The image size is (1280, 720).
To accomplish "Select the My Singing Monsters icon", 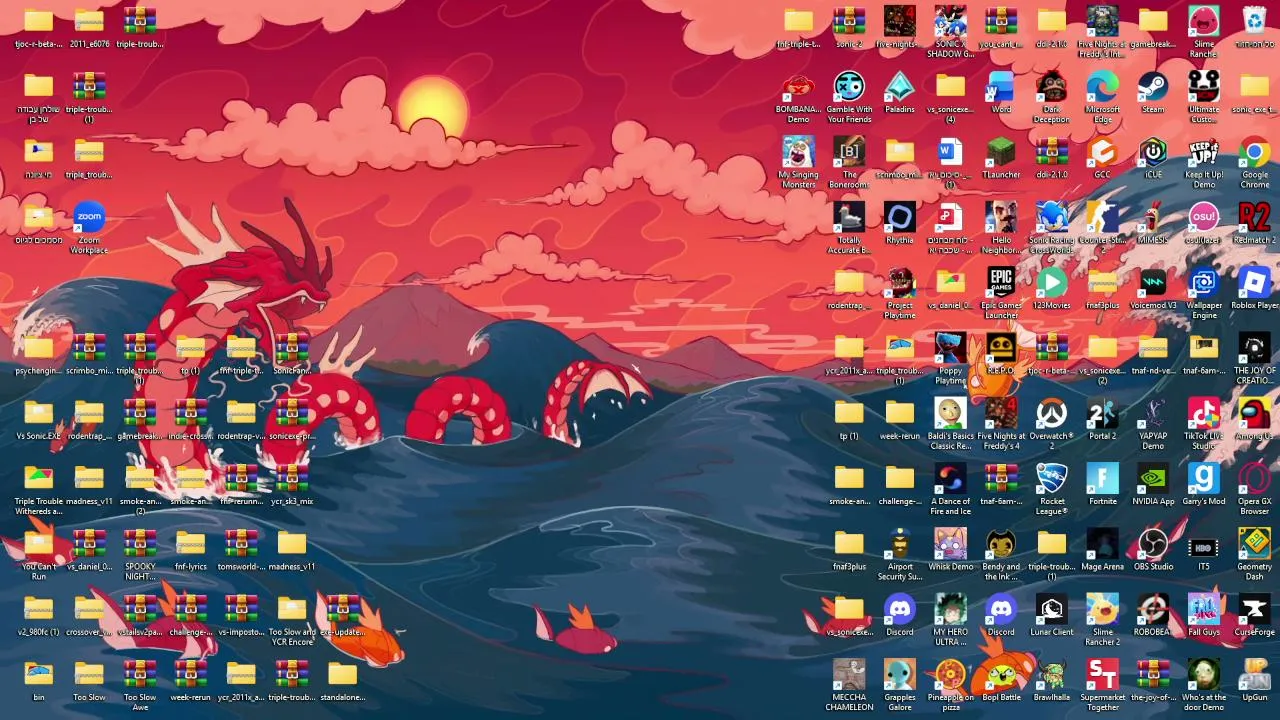I will (798, 153).
